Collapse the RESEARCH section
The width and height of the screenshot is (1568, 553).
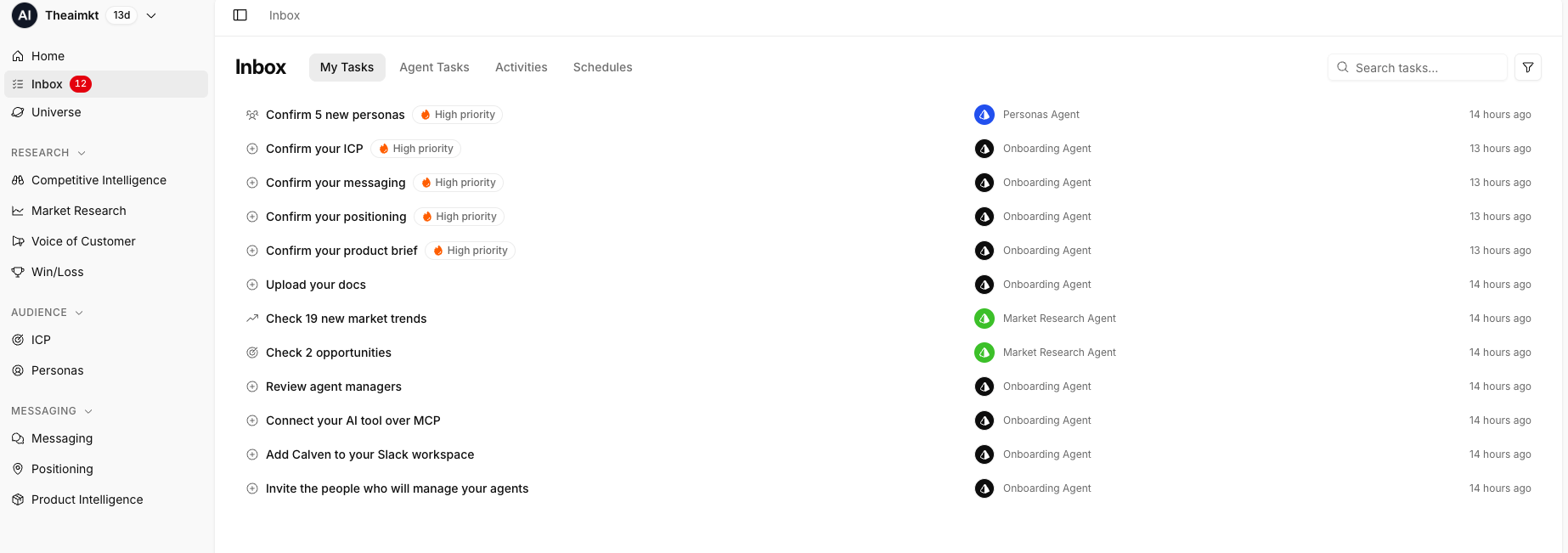pos(48,153)
